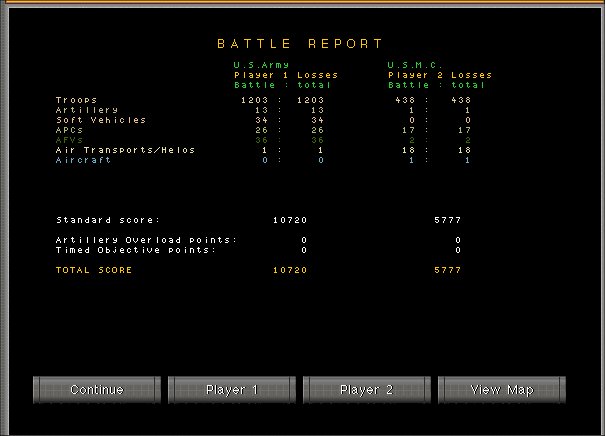The image size is (605, 436).
Task: Select the Timed Objective points label
Action: point(136,250)
